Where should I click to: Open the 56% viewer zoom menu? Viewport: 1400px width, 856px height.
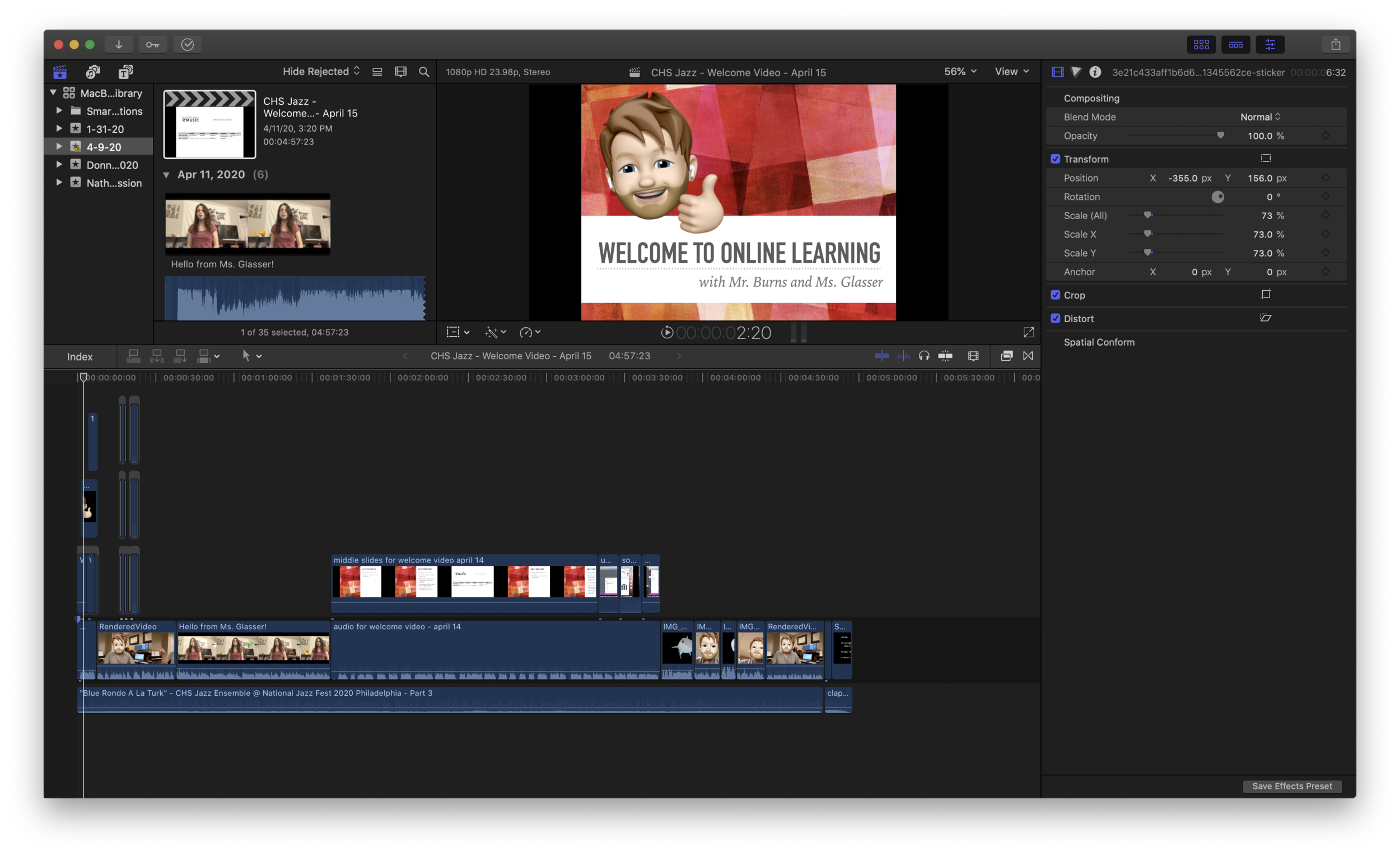coord(960,72)
